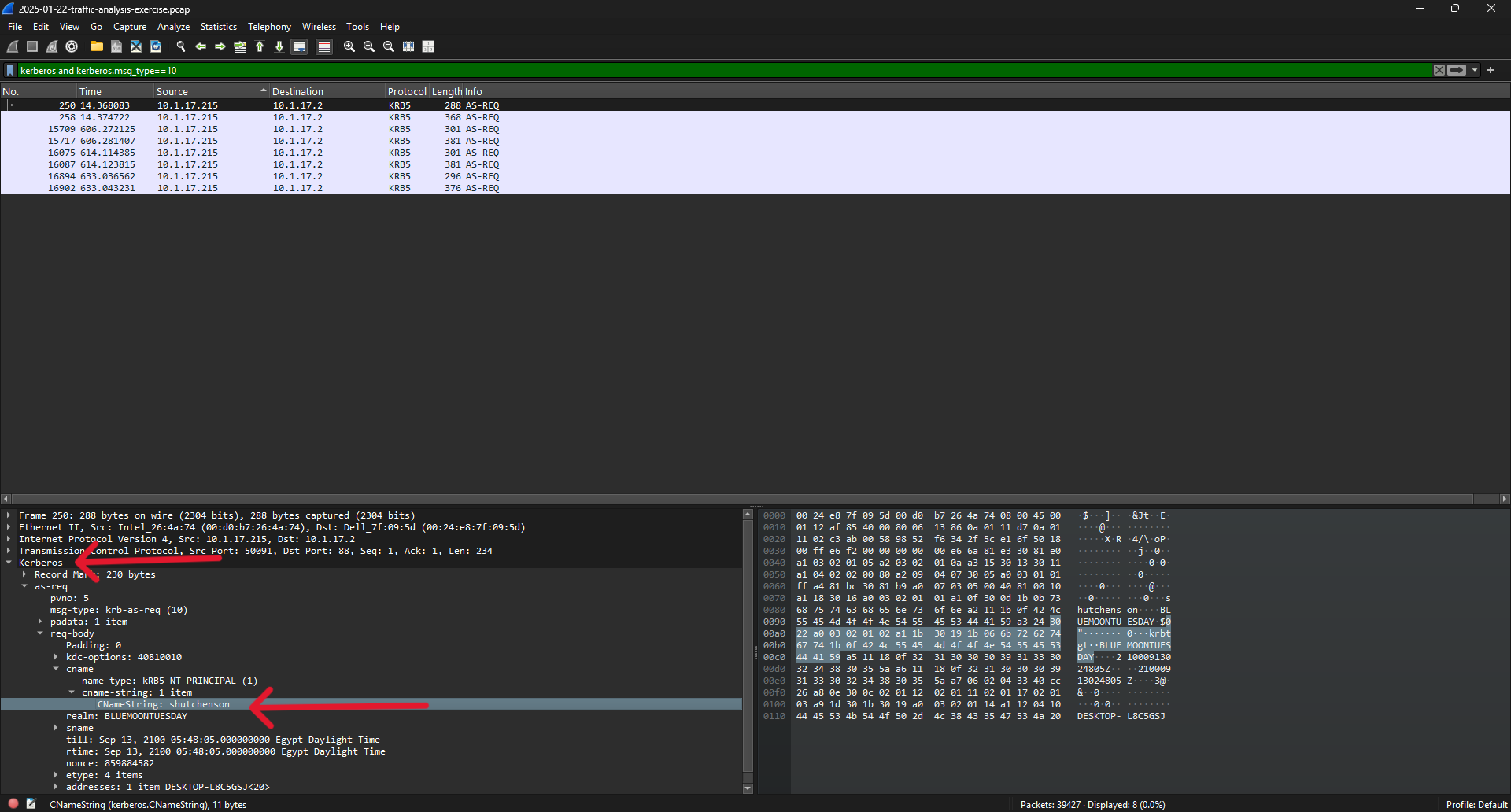Restart the current capture
This screenshot has width=1511, height=812.
point(51,46)
